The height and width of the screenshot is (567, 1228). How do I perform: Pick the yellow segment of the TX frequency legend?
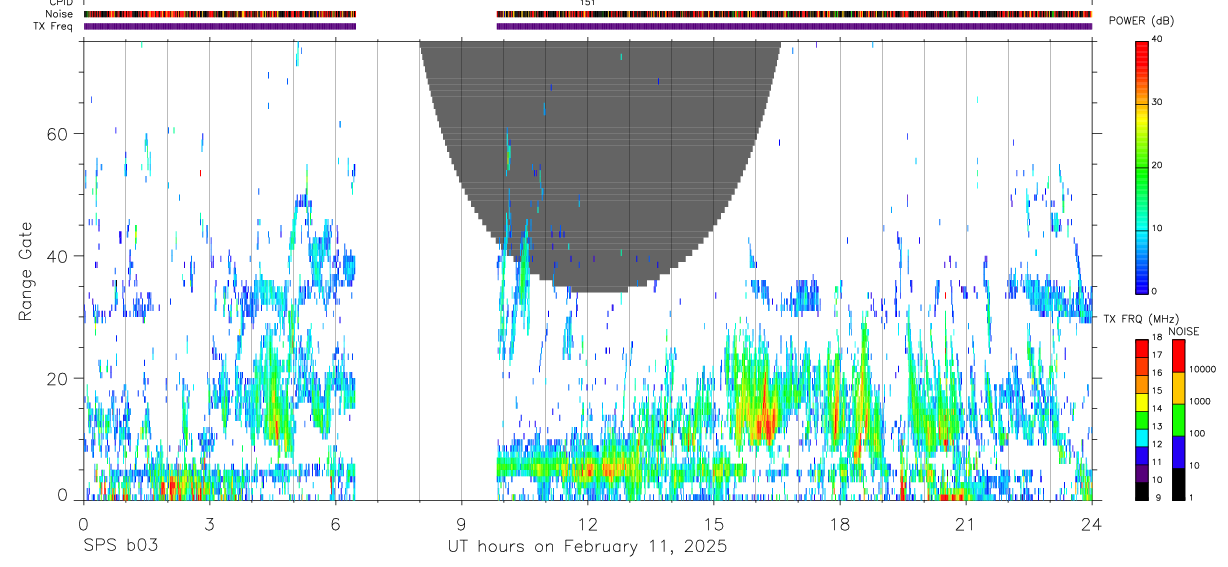[1142, 402]
